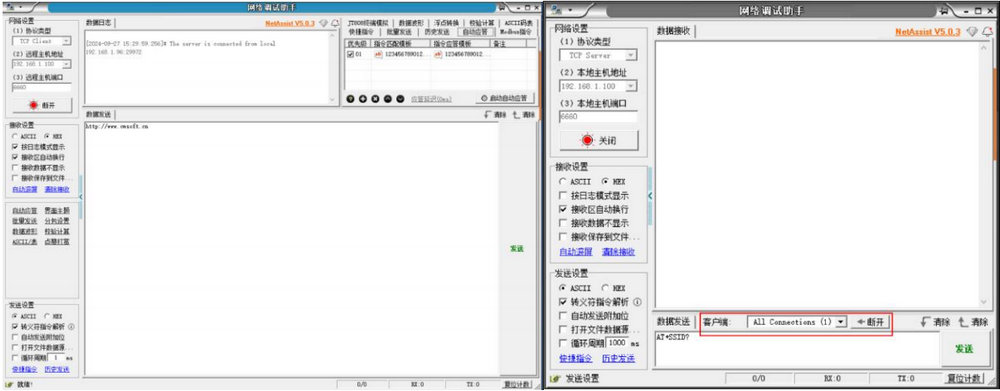Click app logo icon in TCP Client title bar
The image size is (1000, 391).
tap(10, 7)
